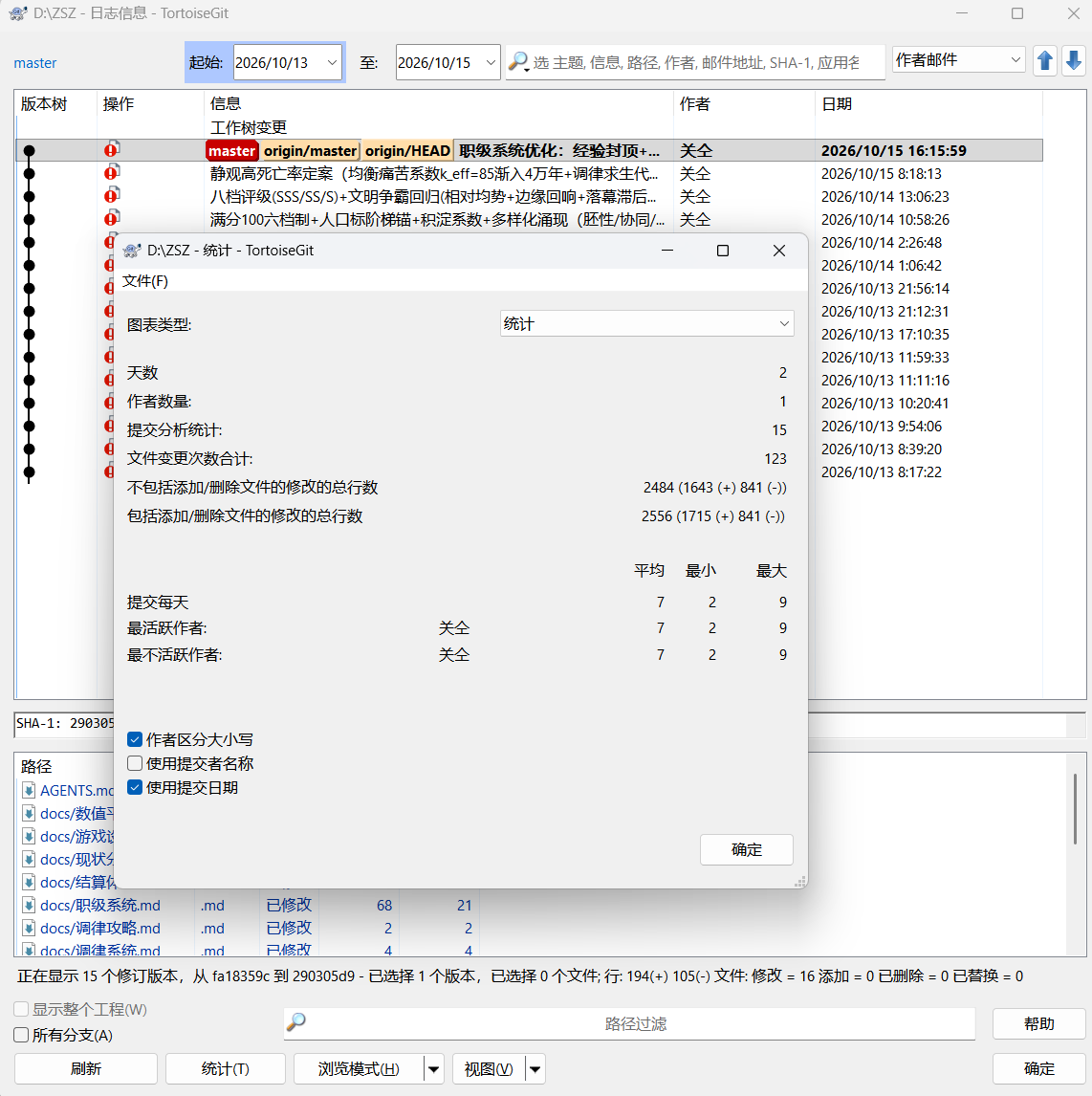The width and height of the screenshot is (1092, 1096).
Task: Select the commit dated 2026/10/14 2:26:48
Action: coord(881,243)
